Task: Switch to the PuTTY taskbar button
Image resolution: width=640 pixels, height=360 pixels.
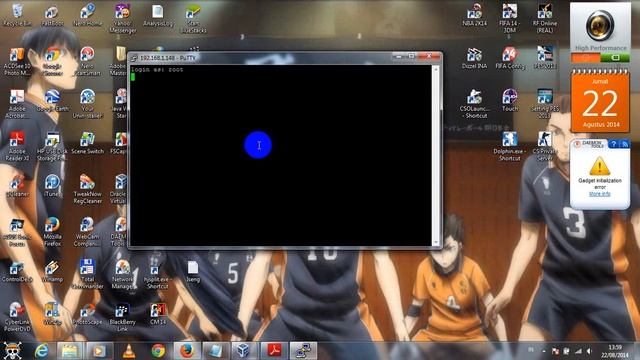Action: coord(303,351)
